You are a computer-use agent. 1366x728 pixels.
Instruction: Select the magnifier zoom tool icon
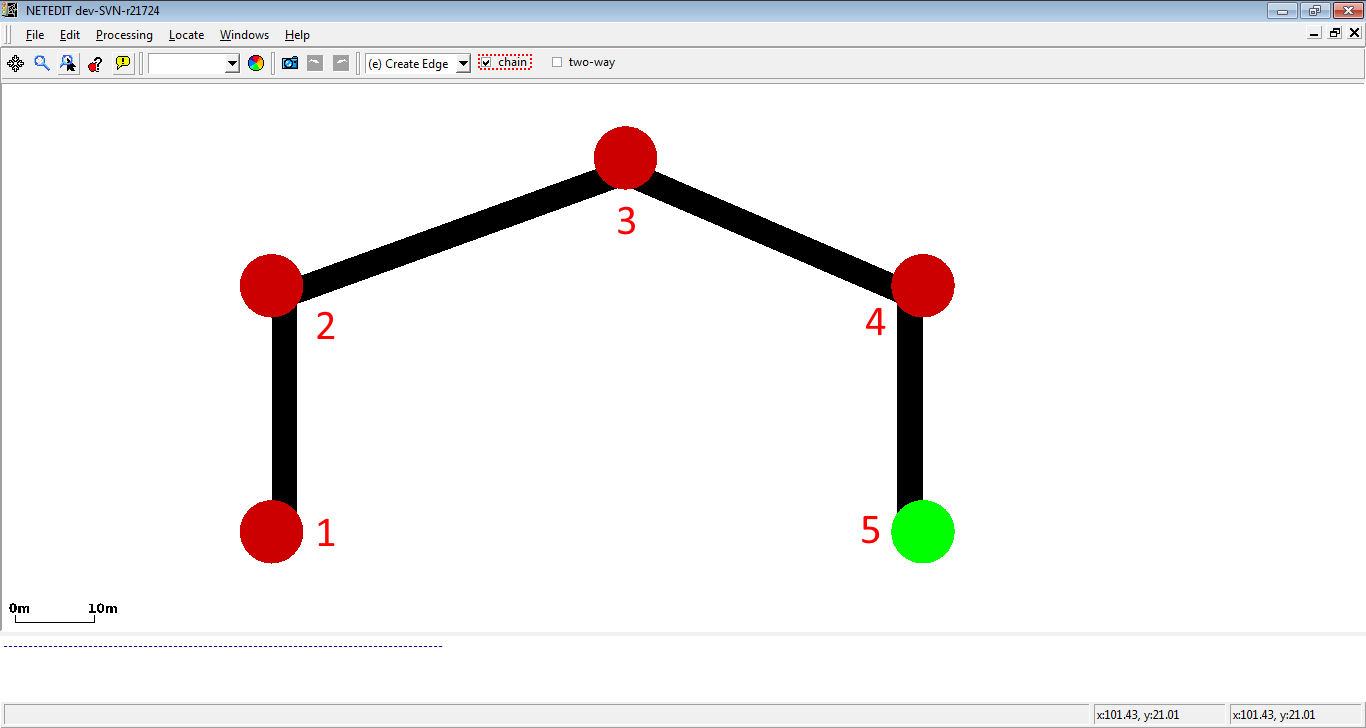tap(42, 63)
